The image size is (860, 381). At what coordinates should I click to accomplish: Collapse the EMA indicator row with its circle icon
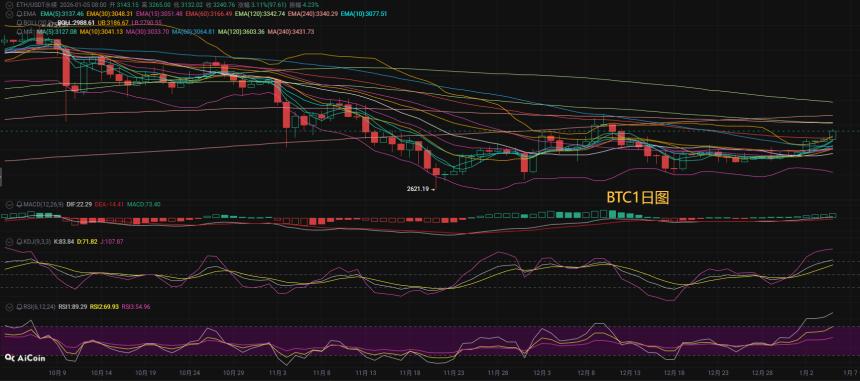[10, 14]
